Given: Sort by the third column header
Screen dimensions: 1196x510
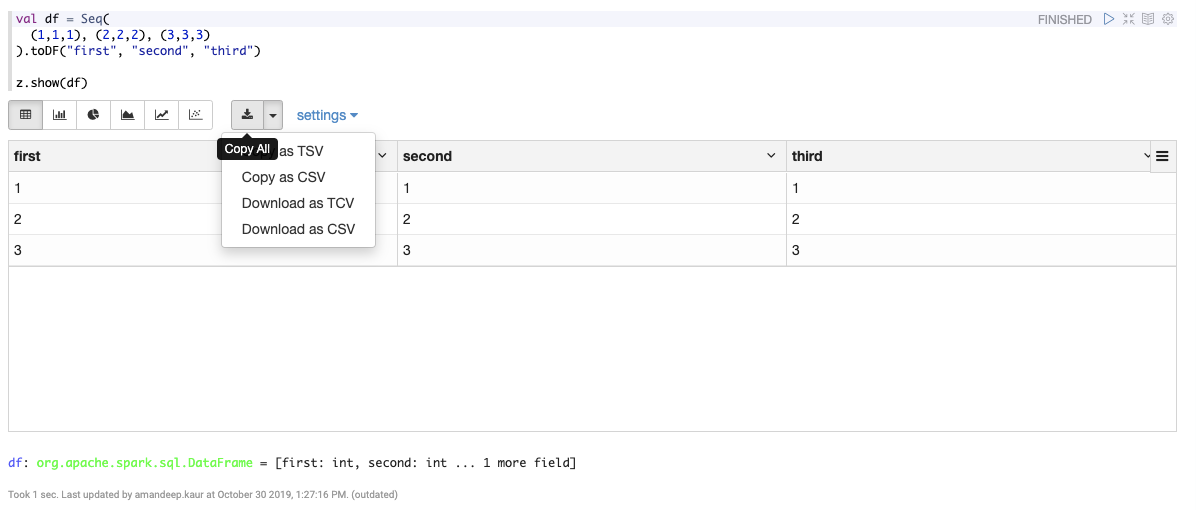Looking at the screenshot, I should click(807, 156).
